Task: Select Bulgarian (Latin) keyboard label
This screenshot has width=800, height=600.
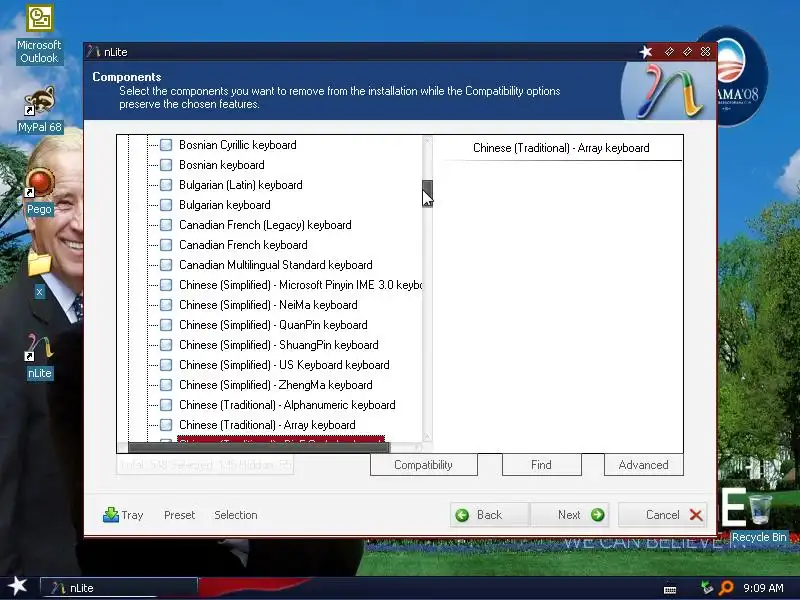Action: click(x=241, y=185)
